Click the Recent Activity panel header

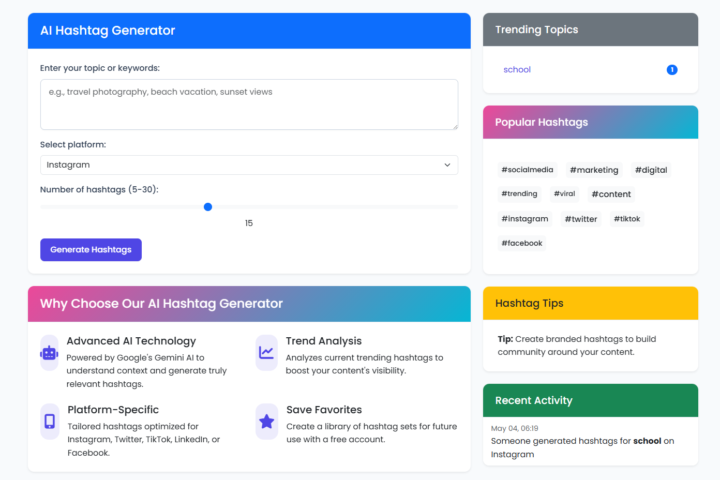pyautogui.click(x=591, y=401)
